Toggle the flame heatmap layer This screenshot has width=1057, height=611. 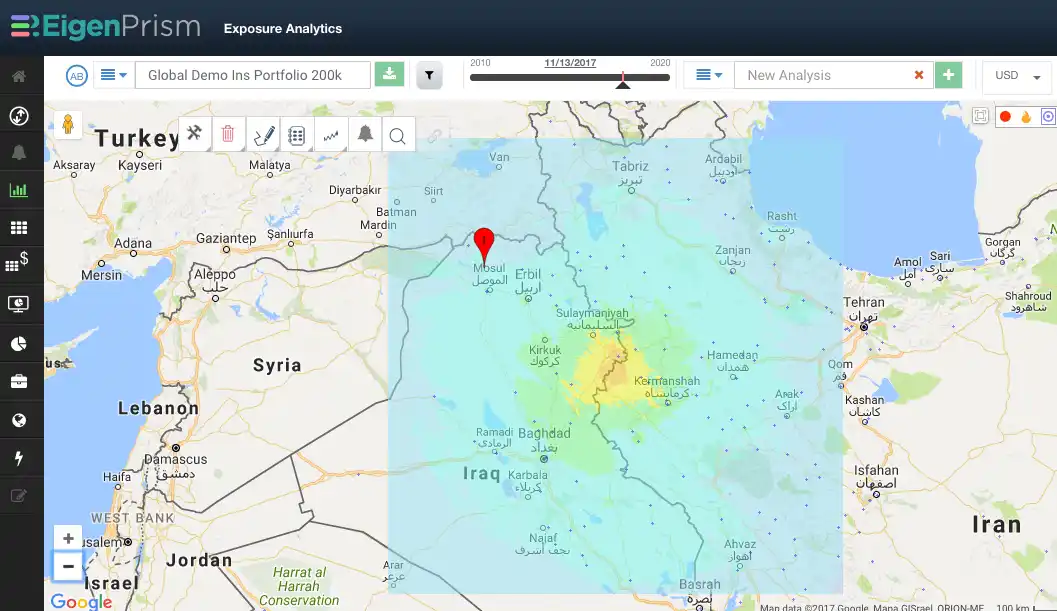(1026, 116)
